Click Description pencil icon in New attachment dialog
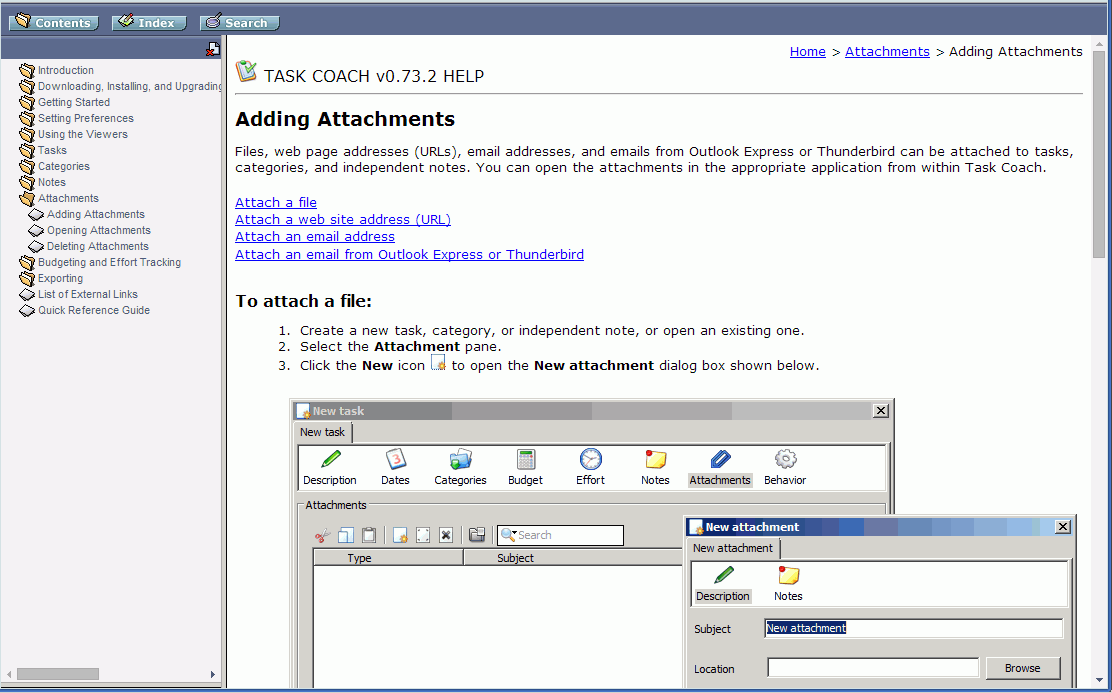 point(723,576)
